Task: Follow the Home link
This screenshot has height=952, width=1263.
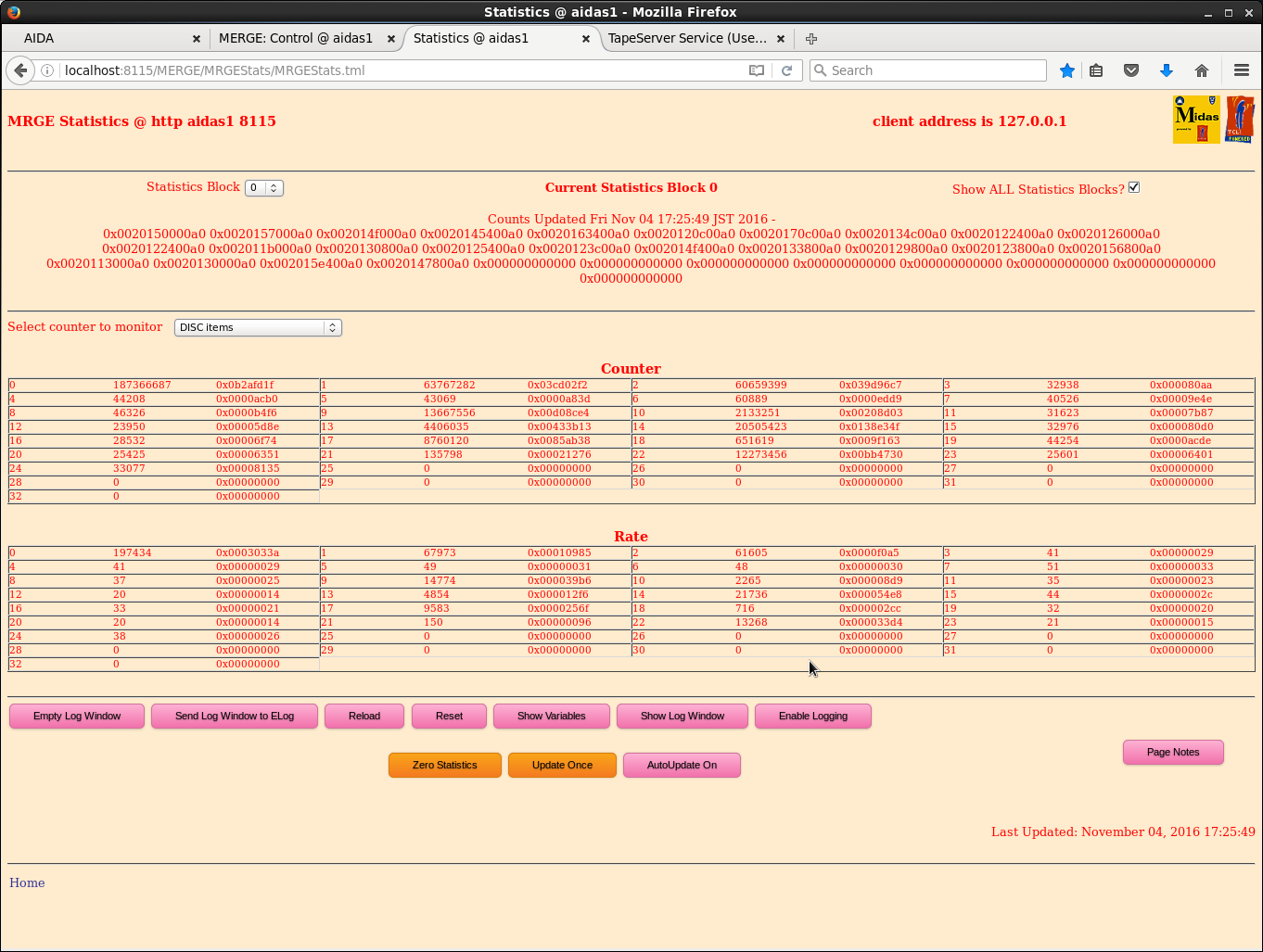Action: [27, 883]
